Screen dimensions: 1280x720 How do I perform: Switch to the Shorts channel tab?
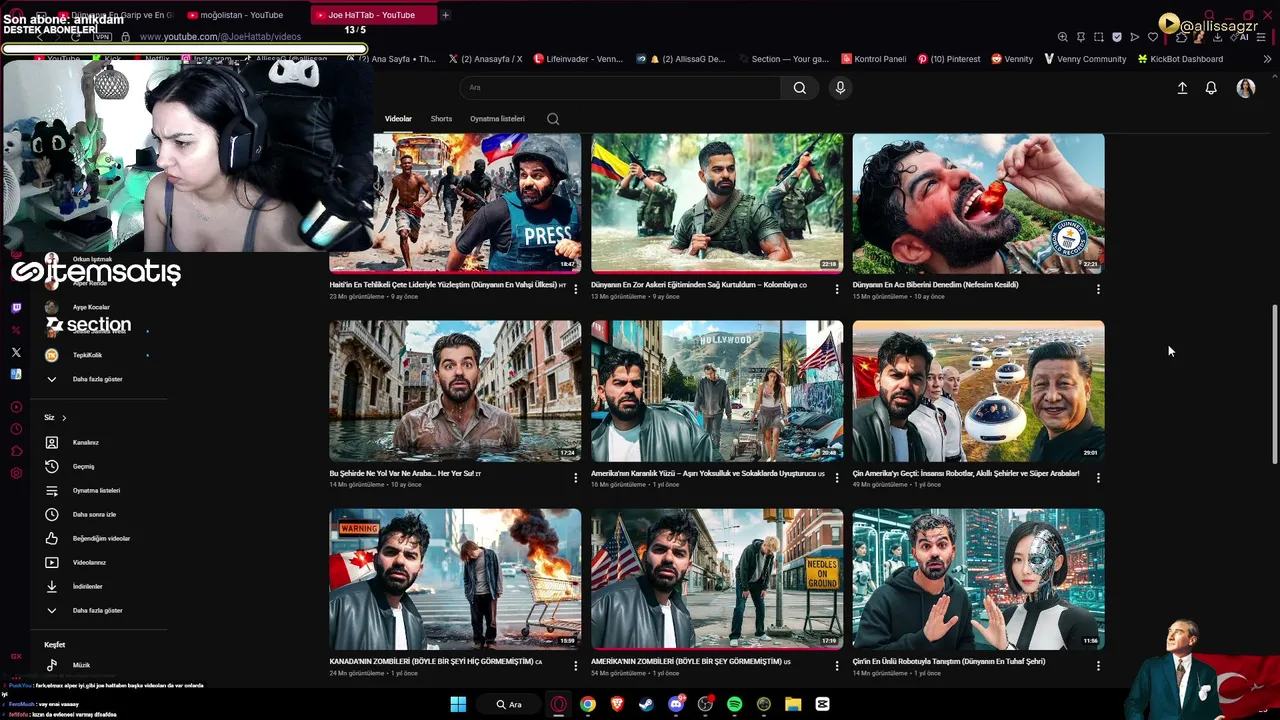[441, 119]
